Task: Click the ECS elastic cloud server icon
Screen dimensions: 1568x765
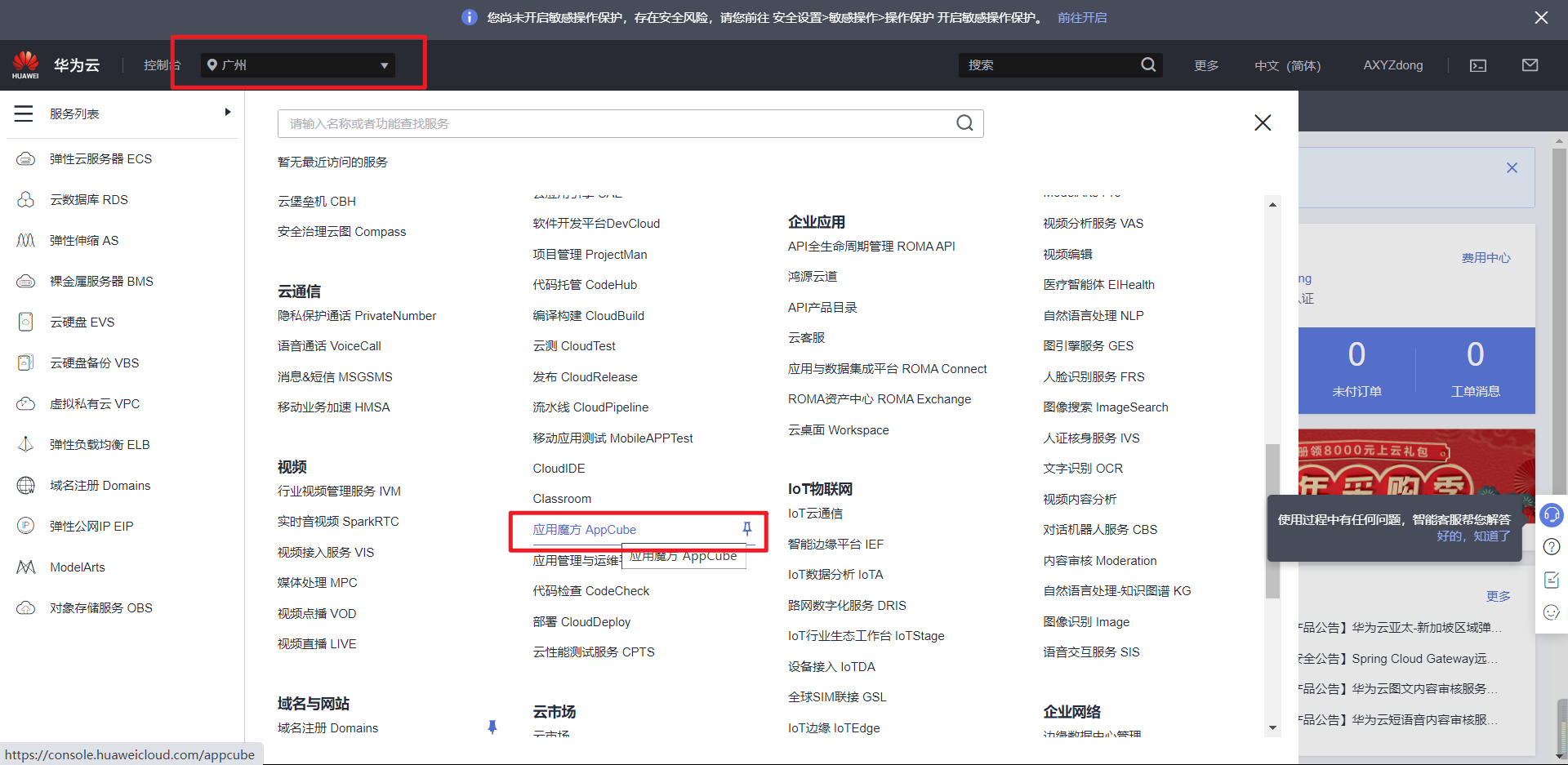Action: 26,158
